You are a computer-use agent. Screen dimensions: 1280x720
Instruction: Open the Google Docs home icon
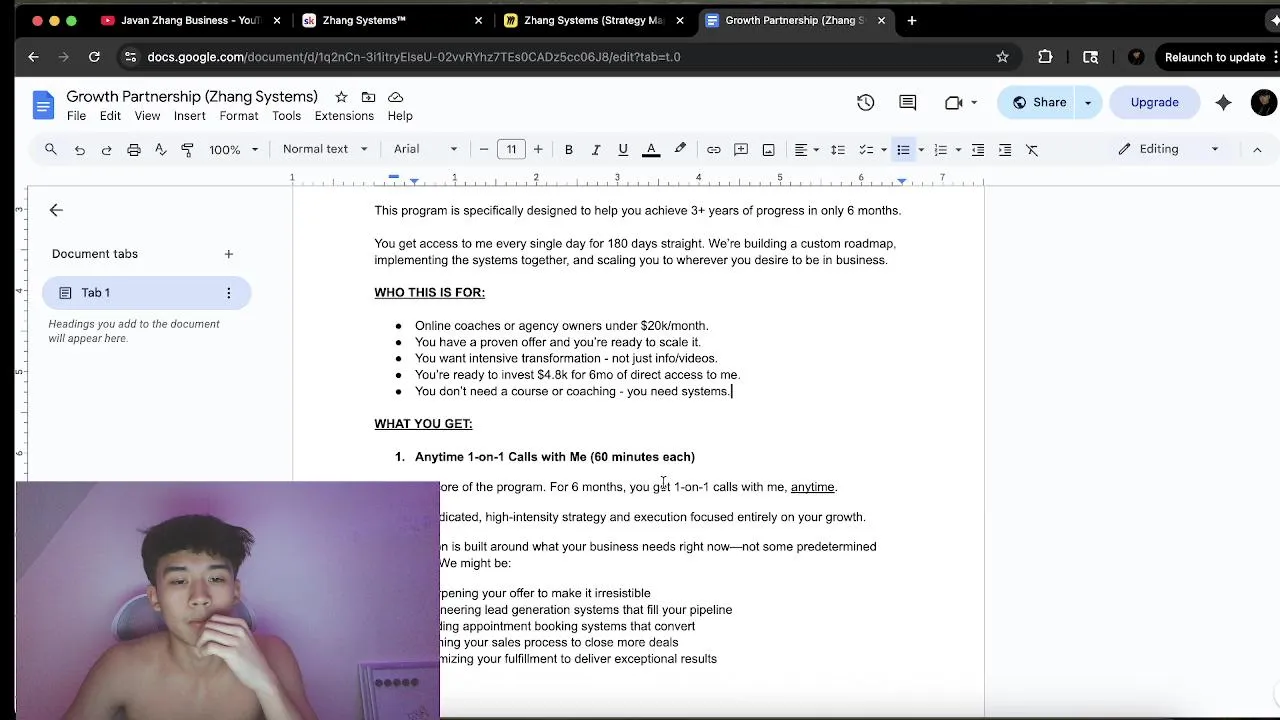(x=43, y=104)
